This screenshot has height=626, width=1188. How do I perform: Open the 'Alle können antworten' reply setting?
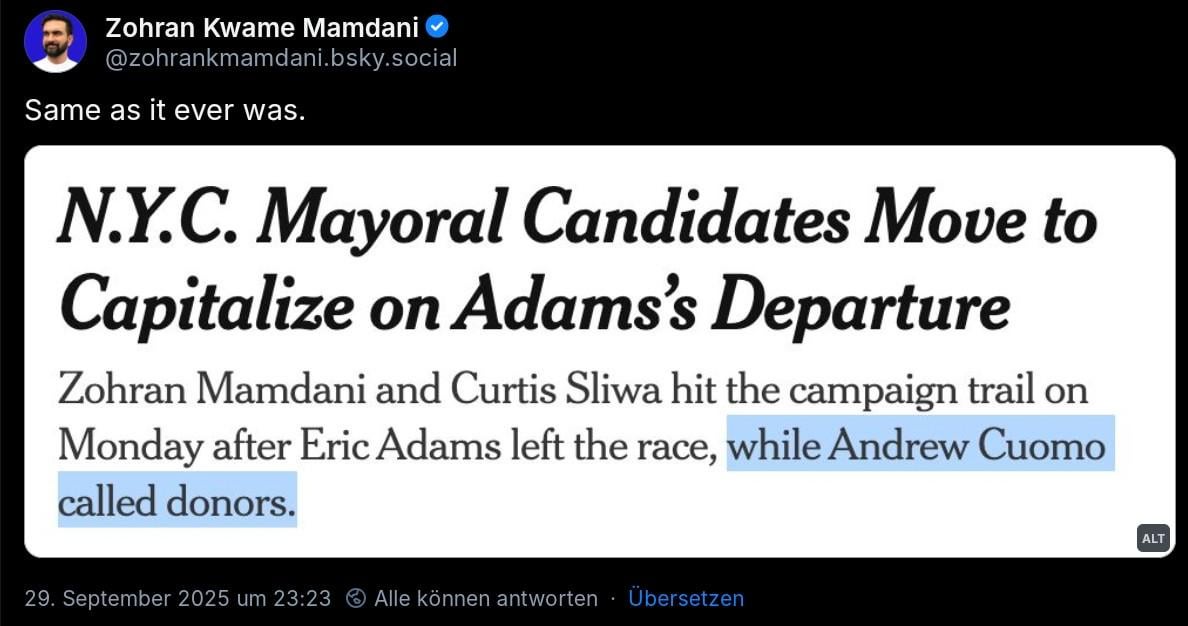click(486, 599)
